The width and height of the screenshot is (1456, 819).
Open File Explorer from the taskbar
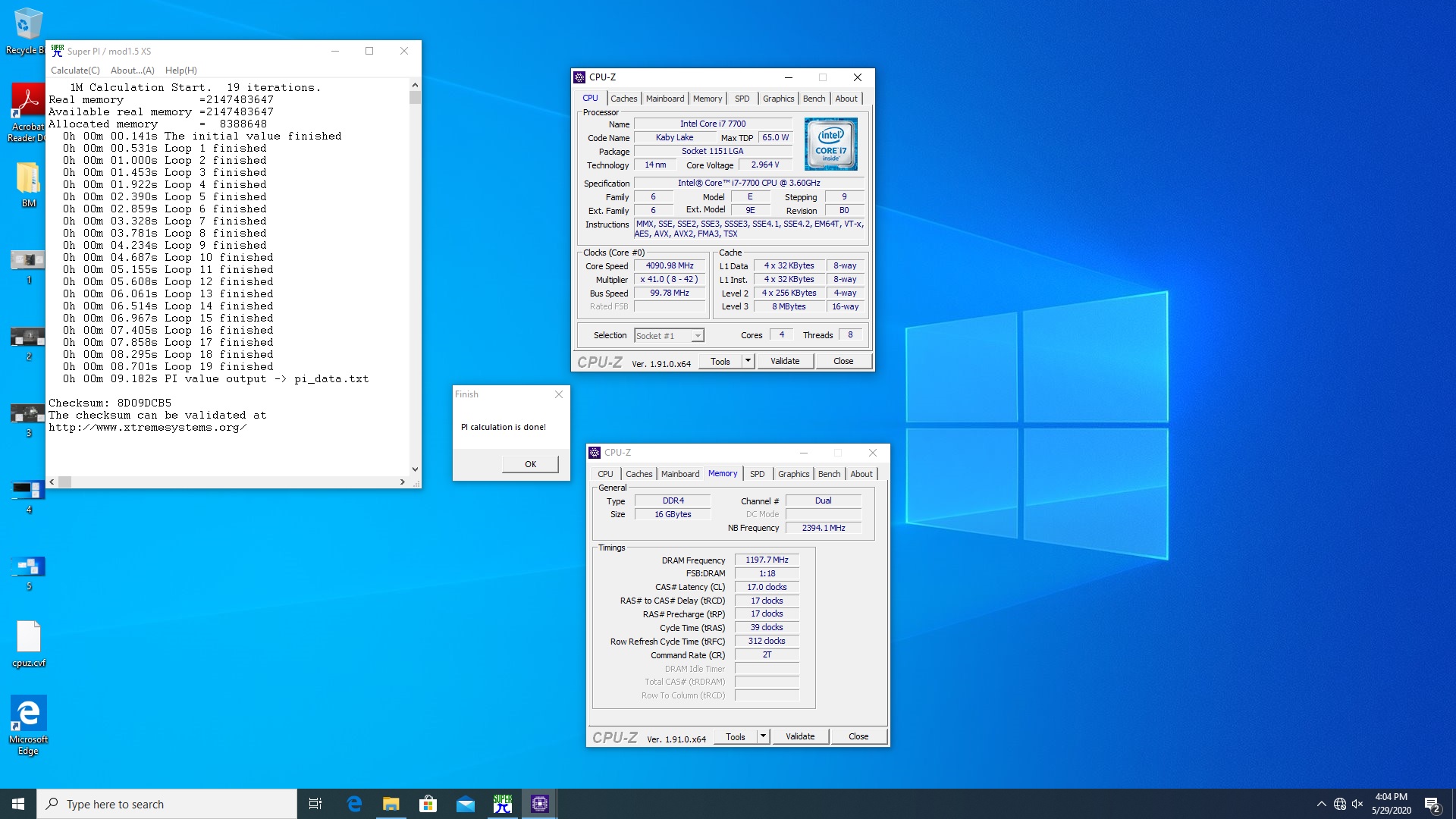click(x=391, y=804)
